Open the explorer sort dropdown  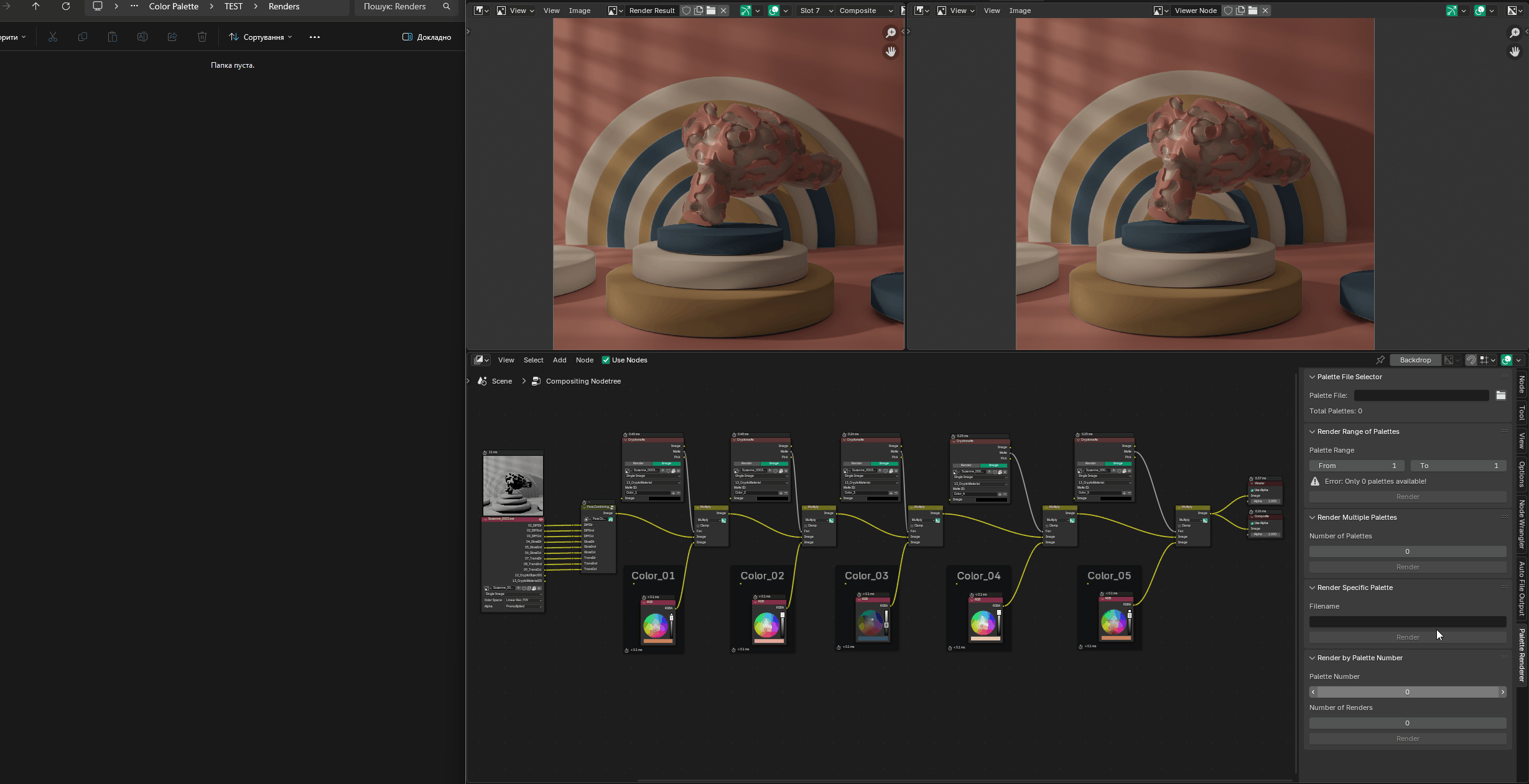tap(261, 37)
